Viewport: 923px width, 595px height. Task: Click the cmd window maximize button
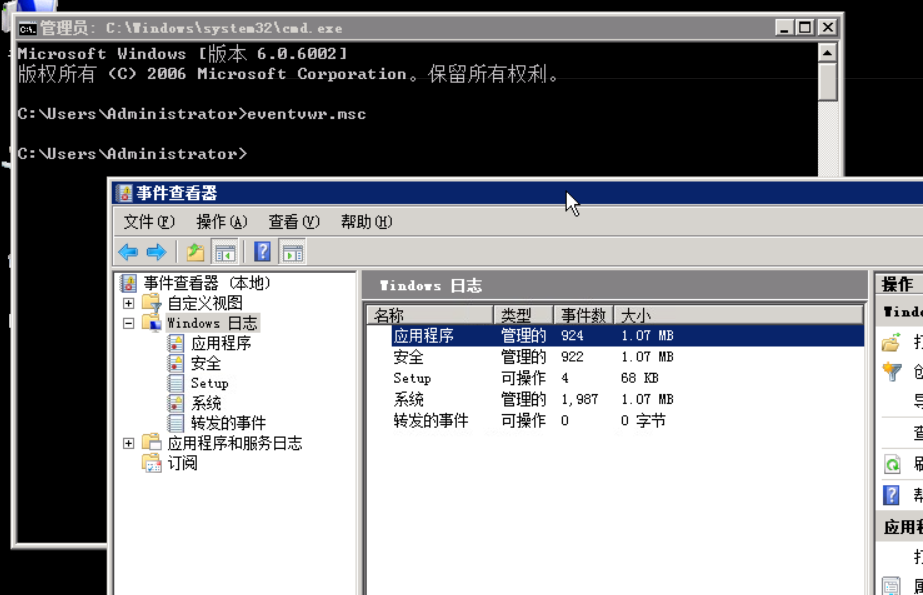(x=805, y=28)
